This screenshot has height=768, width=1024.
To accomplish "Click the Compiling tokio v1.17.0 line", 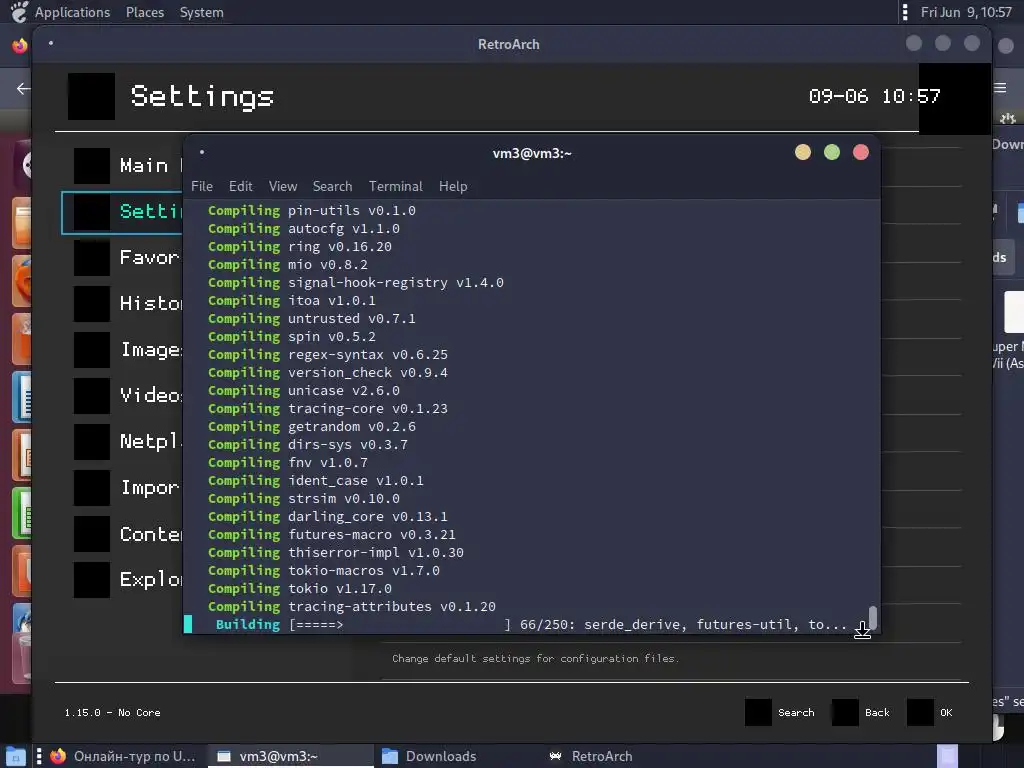I will pyautogui.click(x=300, y=588).
